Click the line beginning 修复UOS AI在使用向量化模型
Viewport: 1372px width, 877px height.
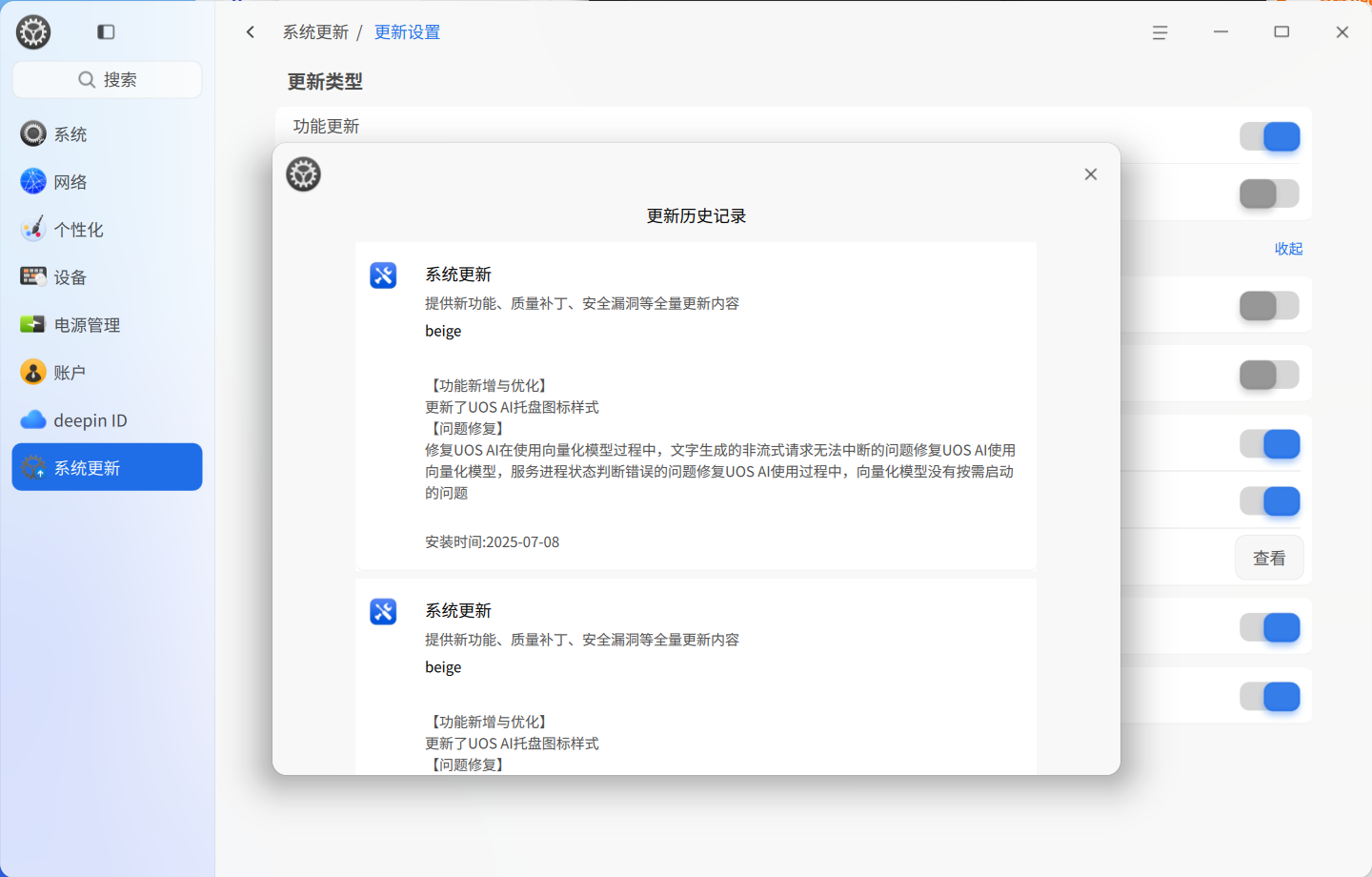[720, 450]
